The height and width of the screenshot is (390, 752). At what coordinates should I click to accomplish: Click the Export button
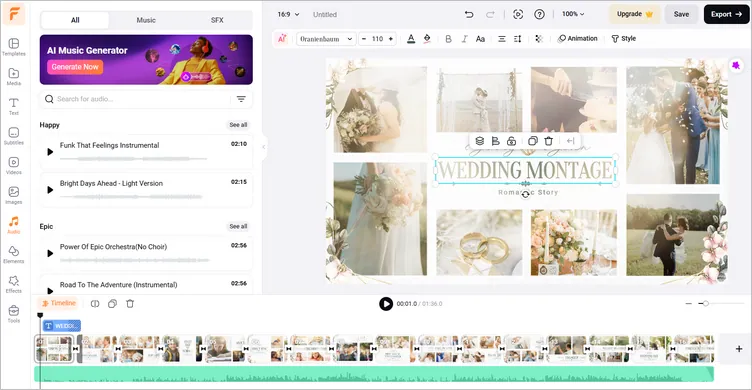click(x=726, y=14)
